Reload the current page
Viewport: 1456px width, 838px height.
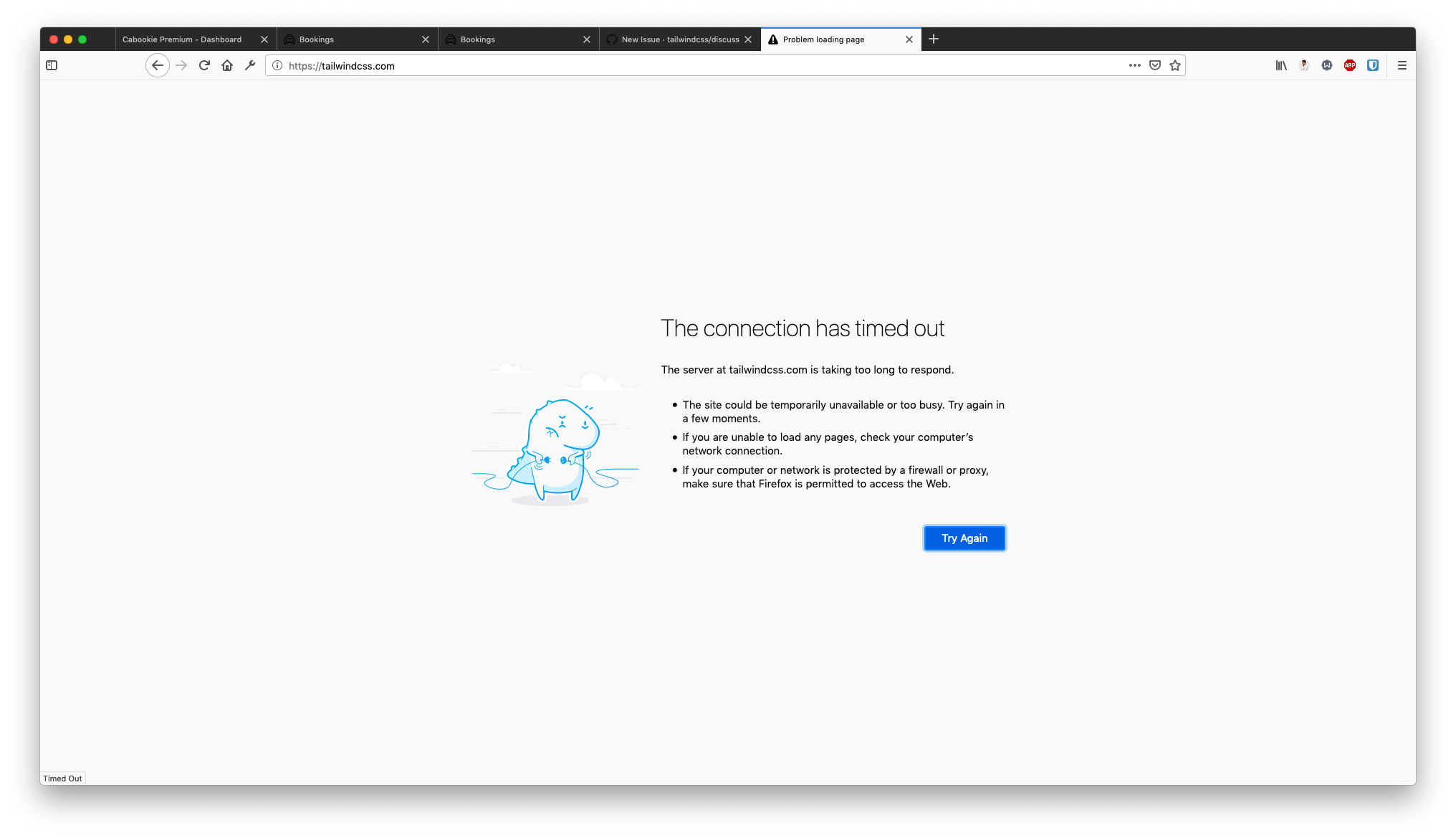coord(204,65)
